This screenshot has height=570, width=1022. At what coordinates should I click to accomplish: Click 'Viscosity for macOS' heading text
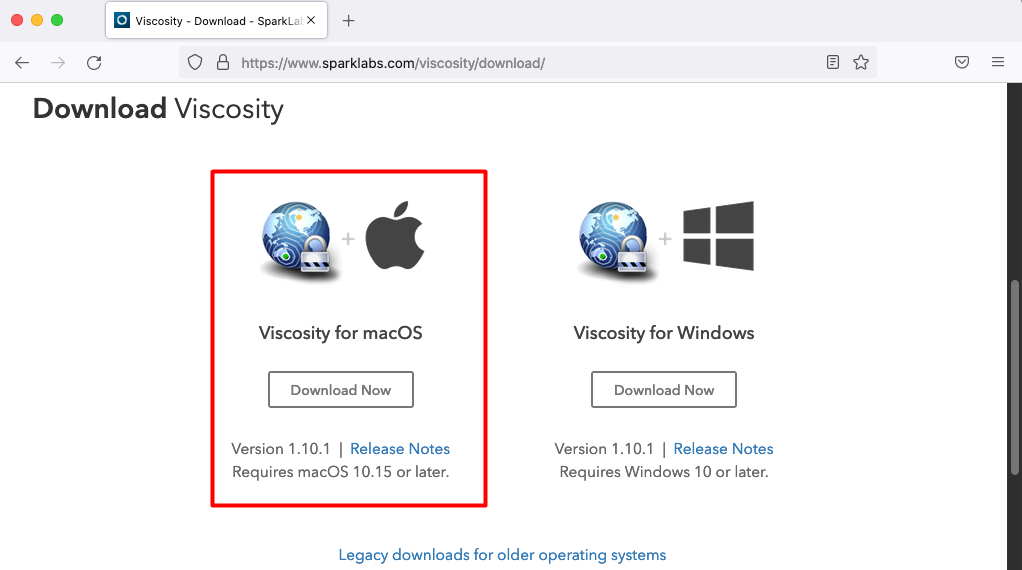pyautogui.click(x=340, y=333)
